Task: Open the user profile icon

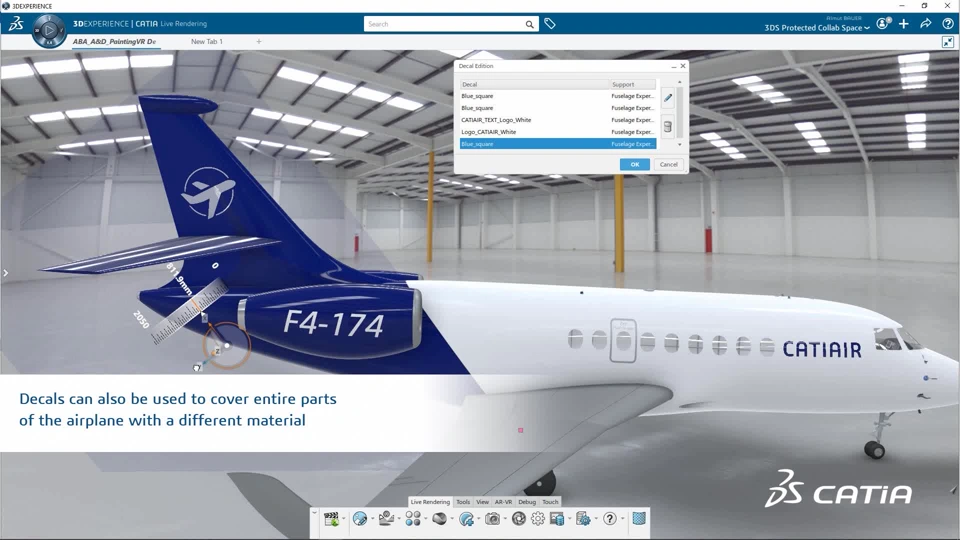Action: tap(883, 23)
